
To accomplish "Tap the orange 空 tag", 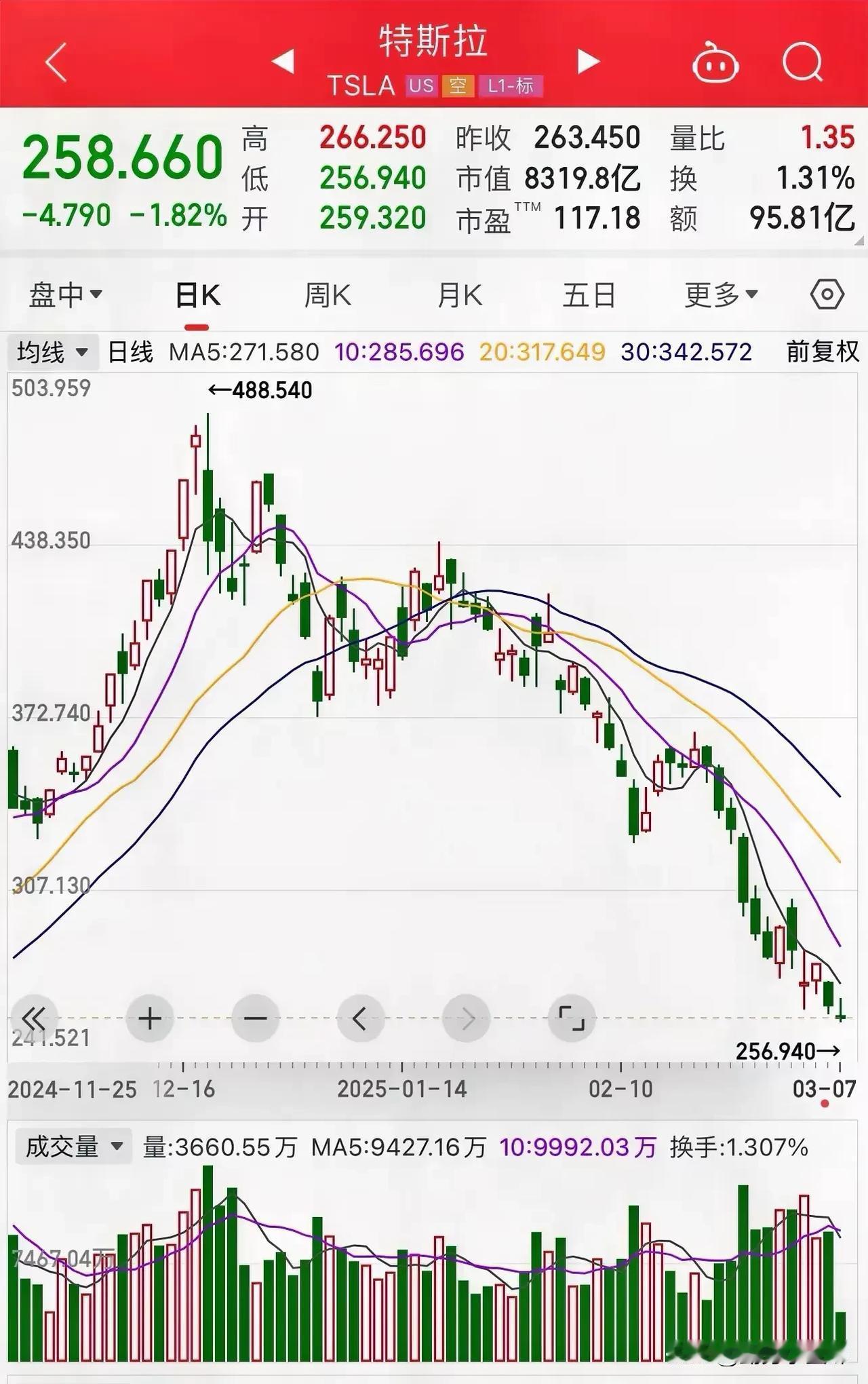I will click(x=458, y=85).
